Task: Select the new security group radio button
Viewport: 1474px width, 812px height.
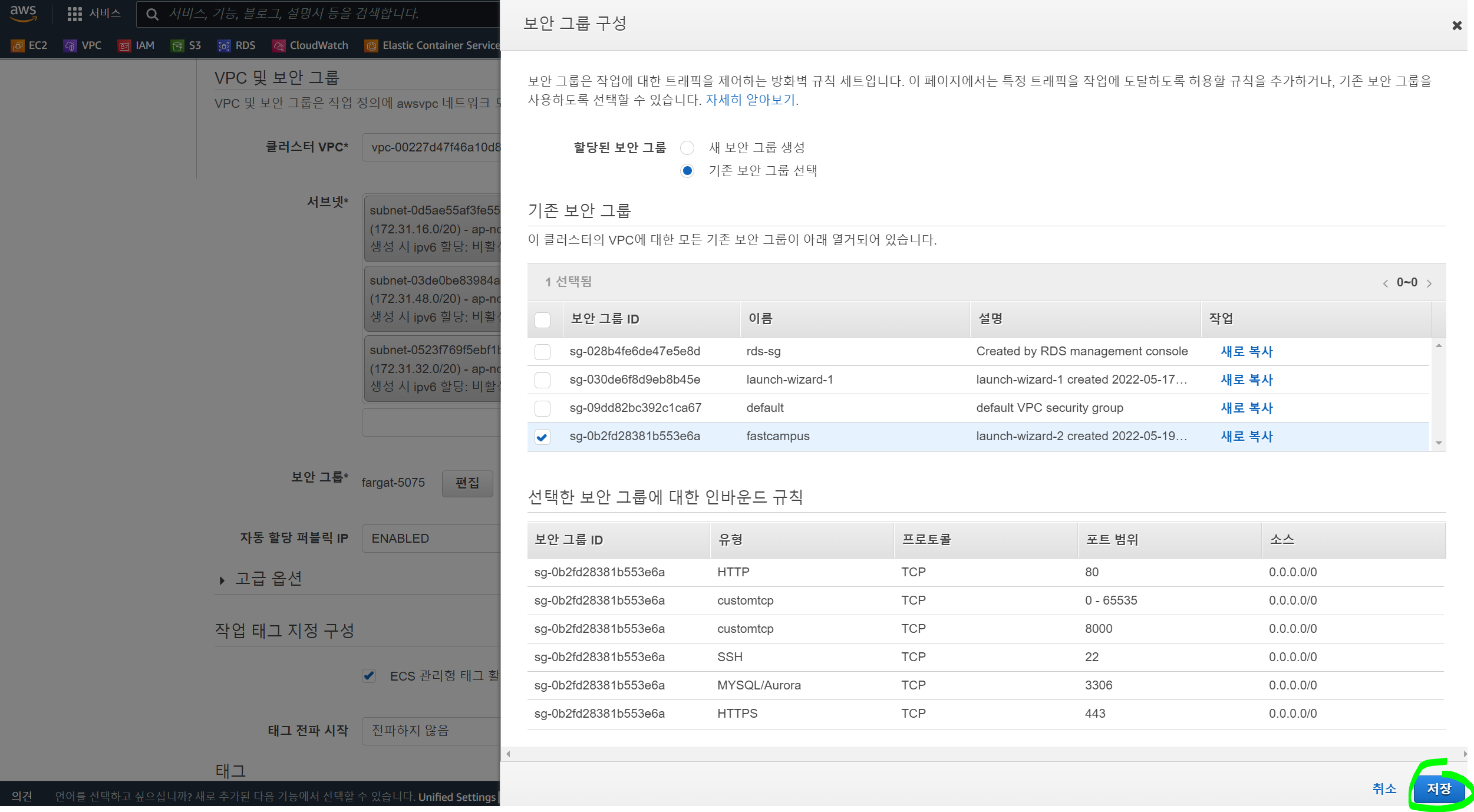Action: click(687, 147)
